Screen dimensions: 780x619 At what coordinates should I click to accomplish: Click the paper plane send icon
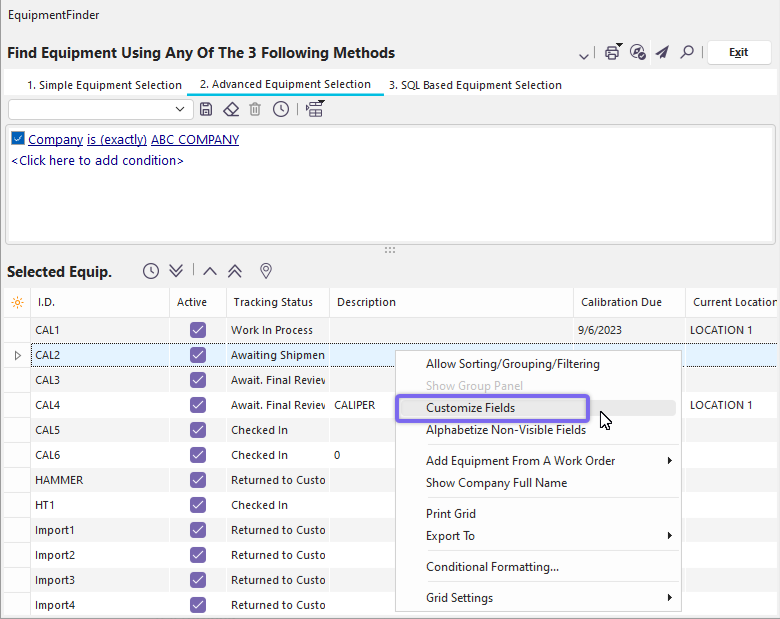[662, 53]
